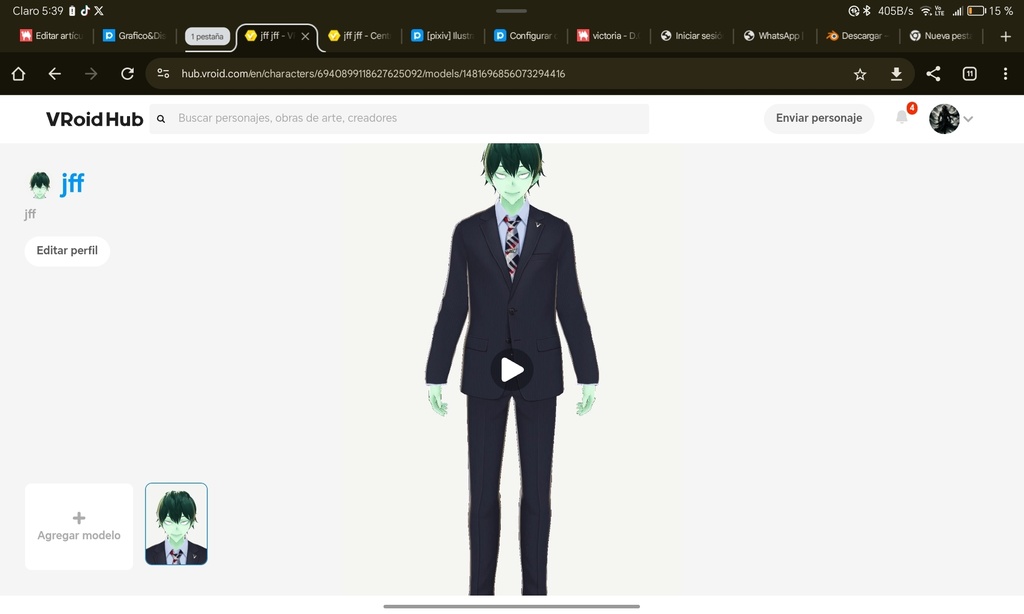The width and height of the screenshot is (1024, 614).
Task: Tap the Bluetooth status icon
Action: tap(867, 10)
